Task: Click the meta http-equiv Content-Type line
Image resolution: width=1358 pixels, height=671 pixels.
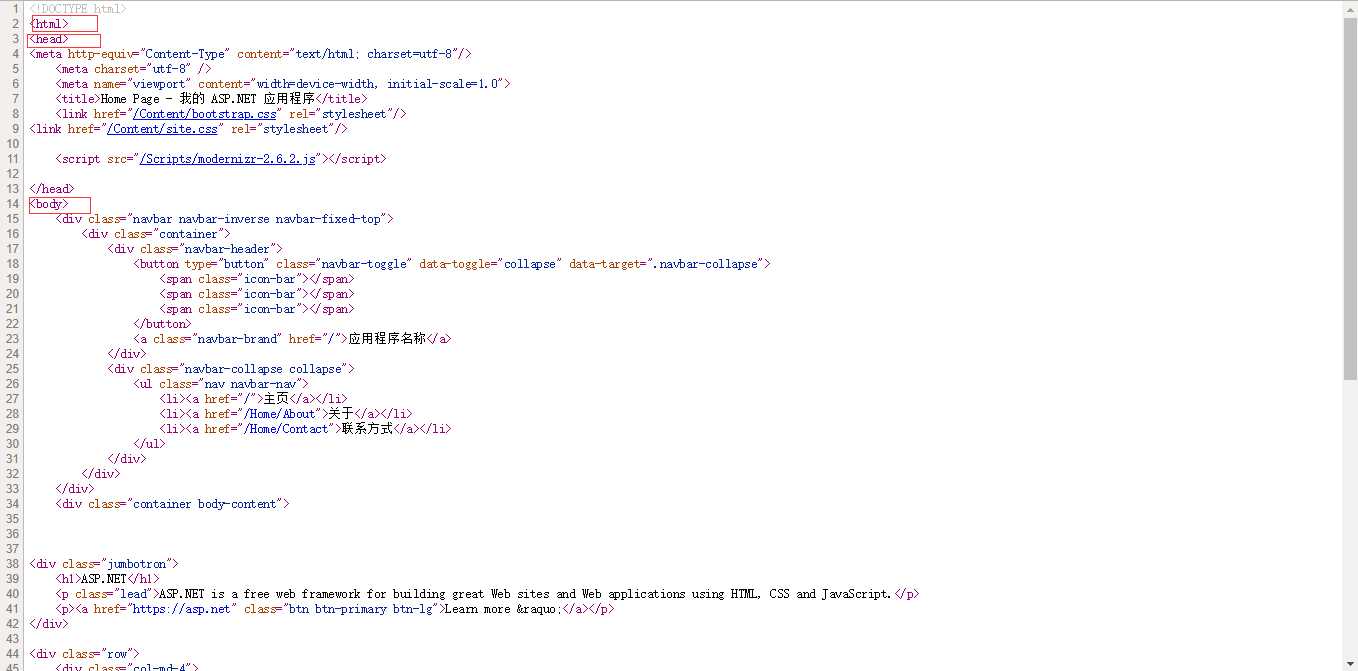Action: [x=250, y=54]
